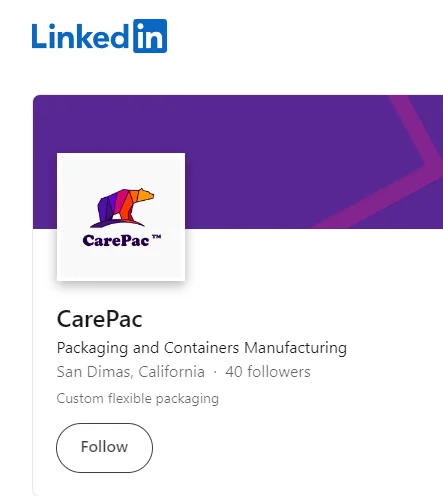Image resolution: width=443 pixels, height=496 pixels.
Task: Open the 40 followers count
Action: coord(268,372)
